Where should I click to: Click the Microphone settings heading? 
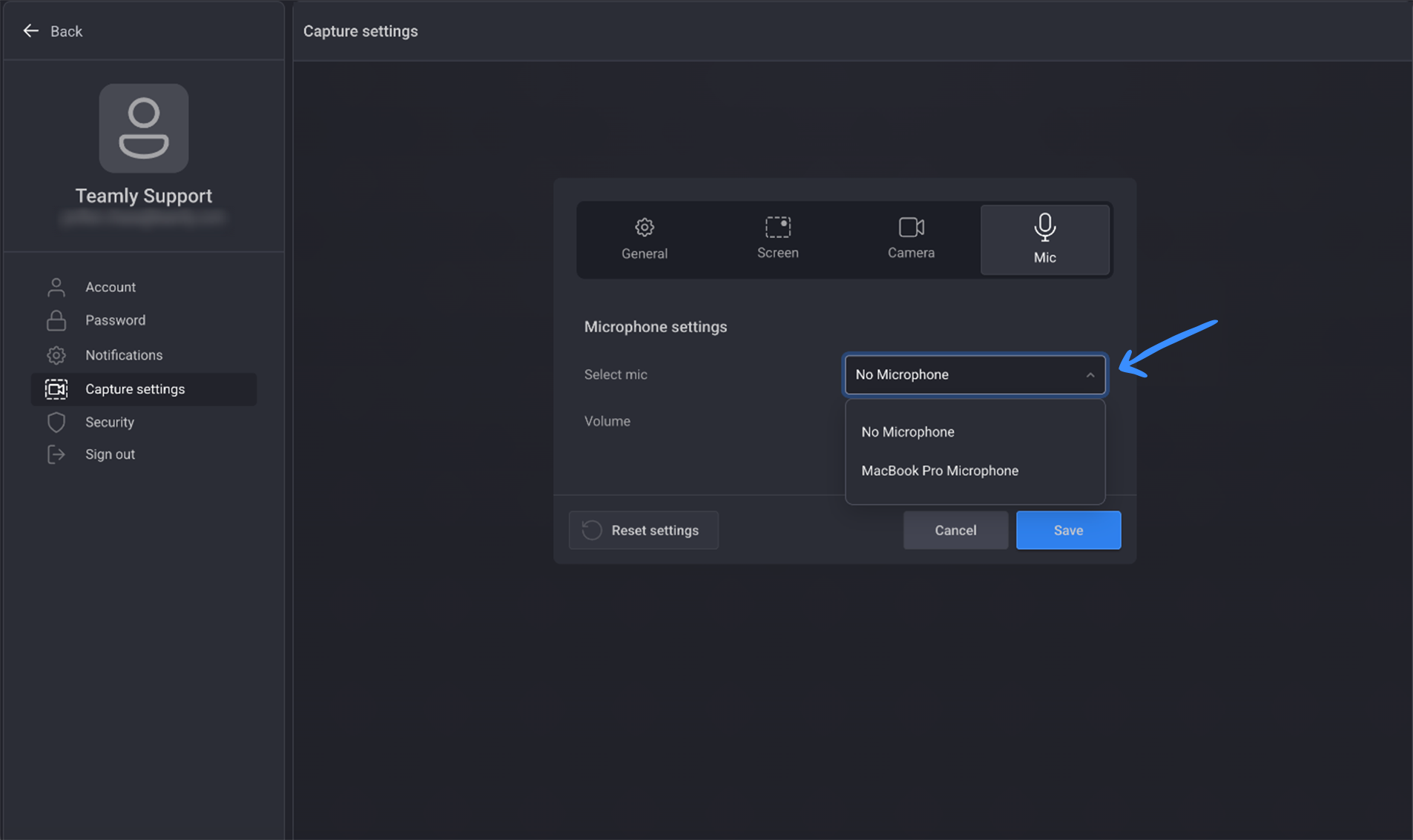pyautogui.click(x=656, y=327)
